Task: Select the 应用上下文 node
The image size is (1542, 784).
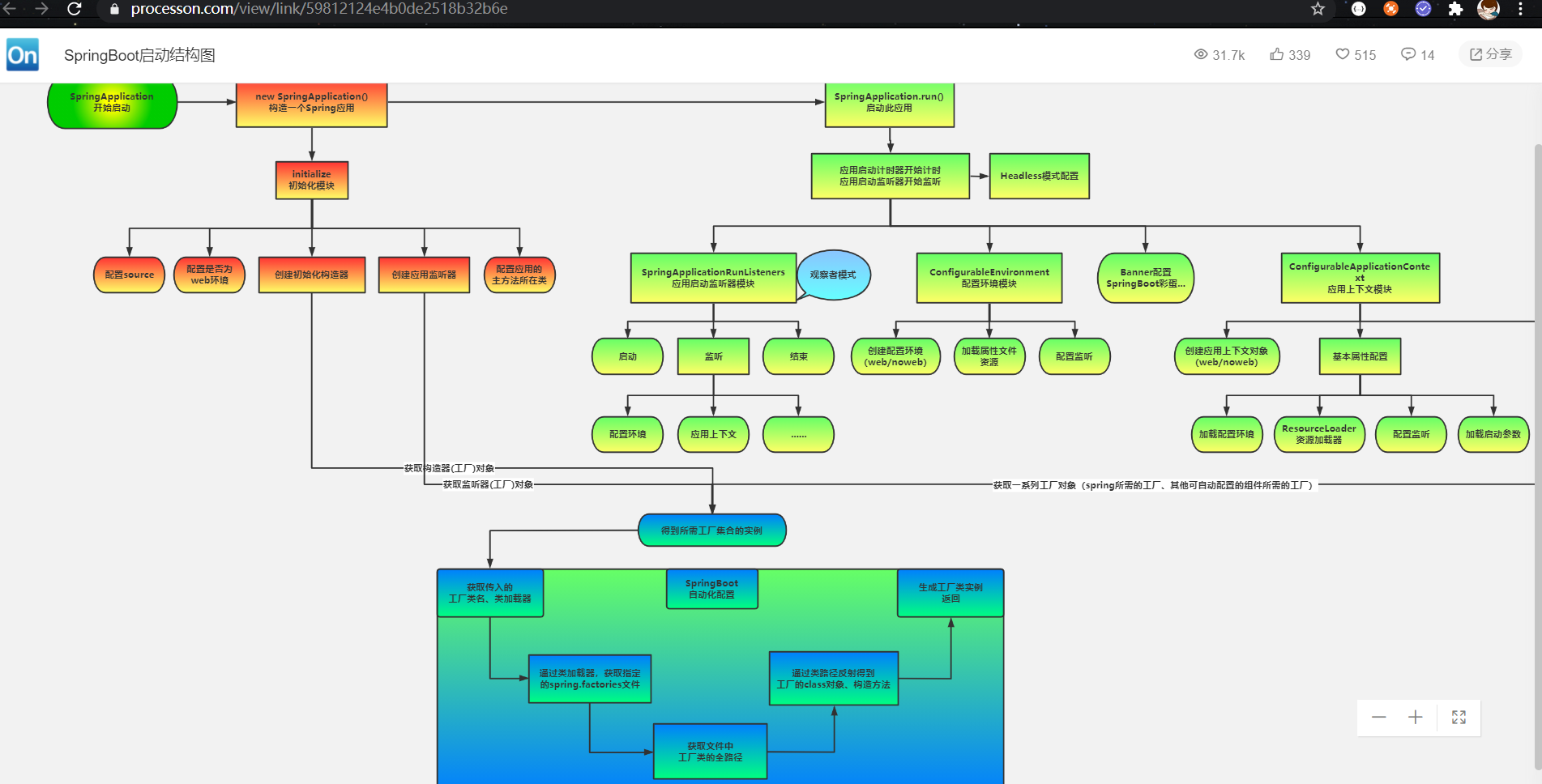Action: tap(713, 434)
